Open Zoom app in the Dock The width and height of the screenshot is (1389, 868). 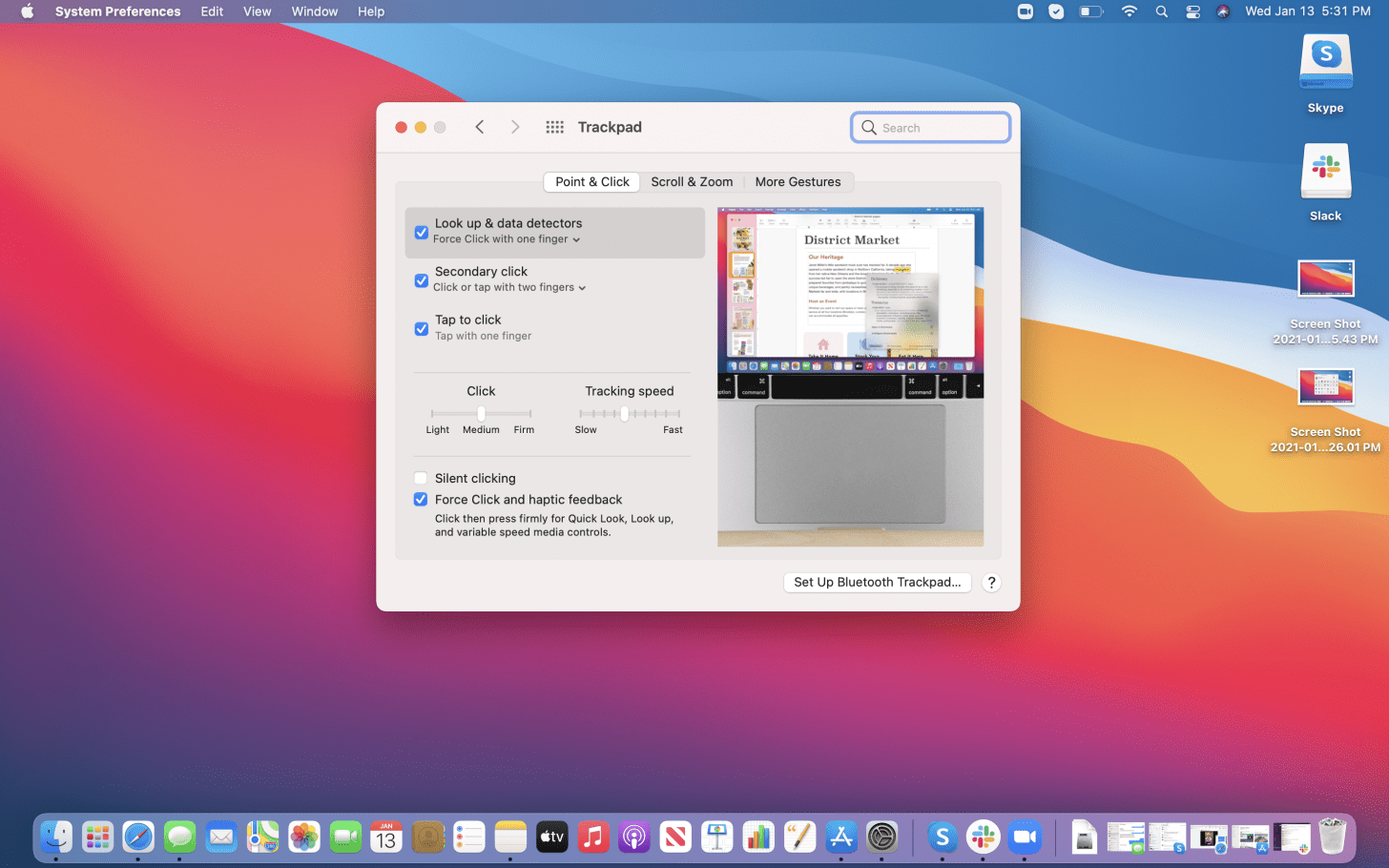1025,837
